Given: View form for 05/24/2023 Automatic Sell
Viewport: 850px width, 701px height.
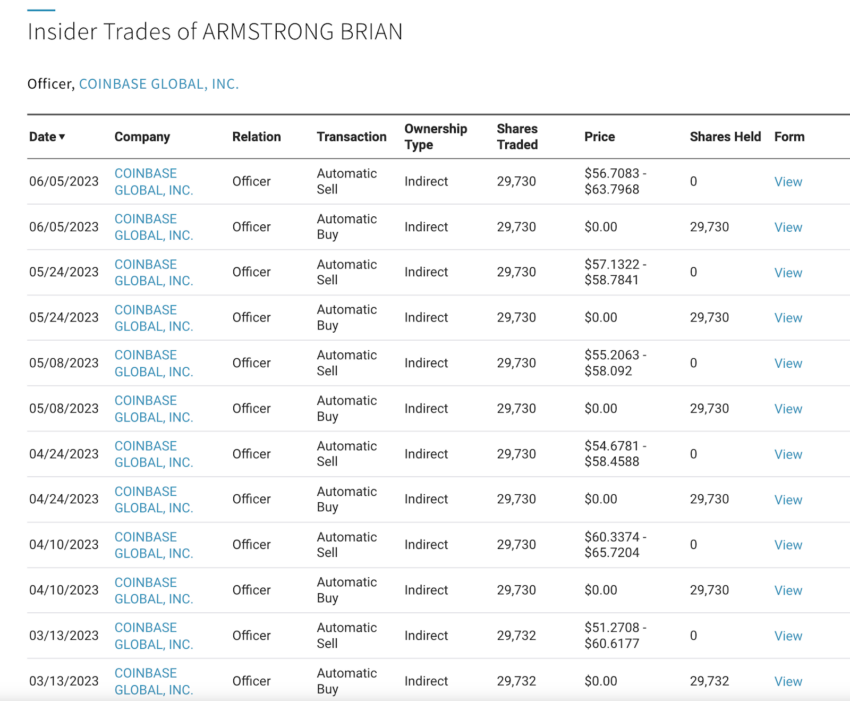Looking at the screenshot, I should click(x=788, y=273).
